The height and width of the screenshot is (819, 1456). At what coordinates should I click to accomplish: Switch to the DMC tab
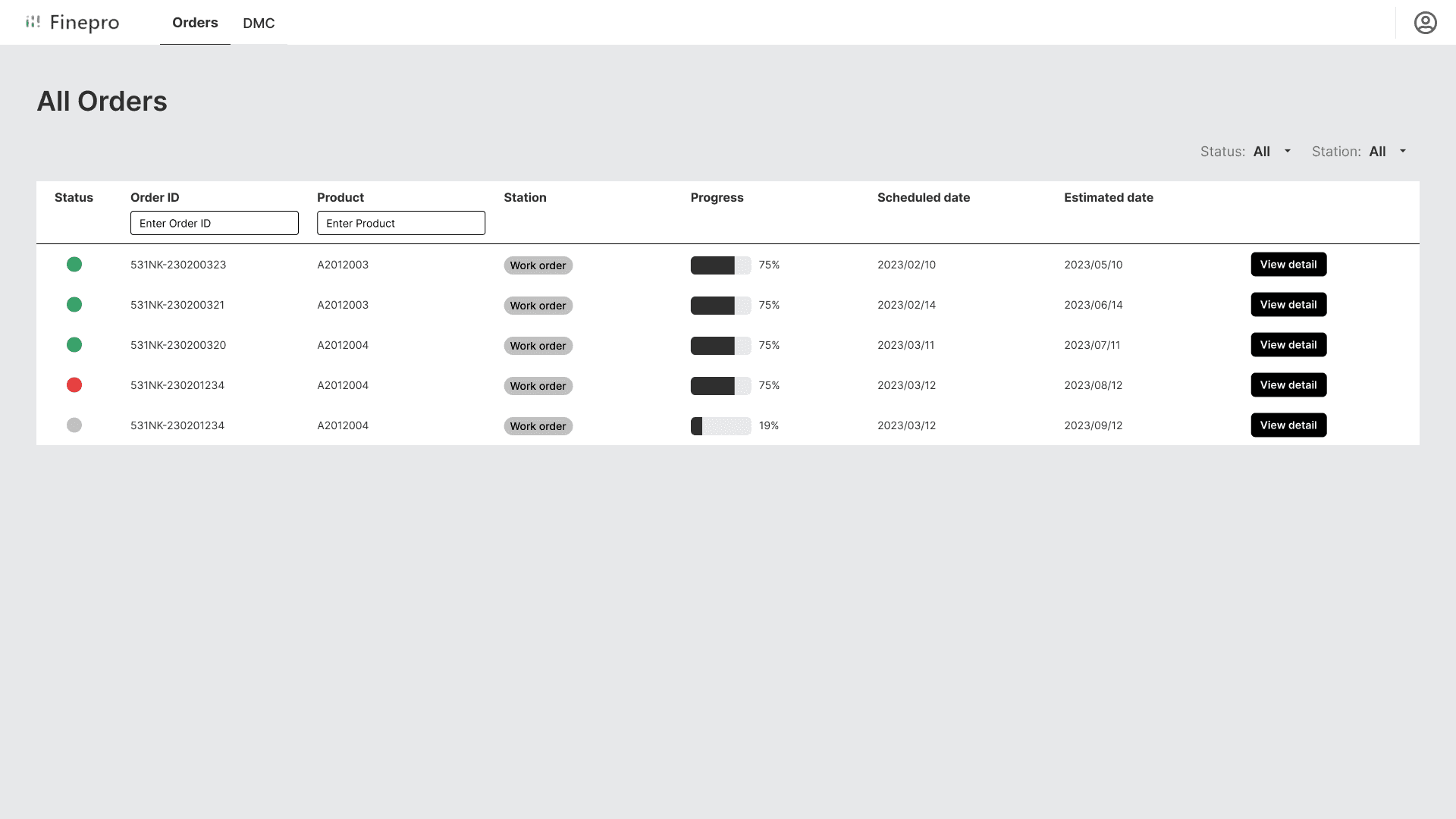click(x=259, y=24)
